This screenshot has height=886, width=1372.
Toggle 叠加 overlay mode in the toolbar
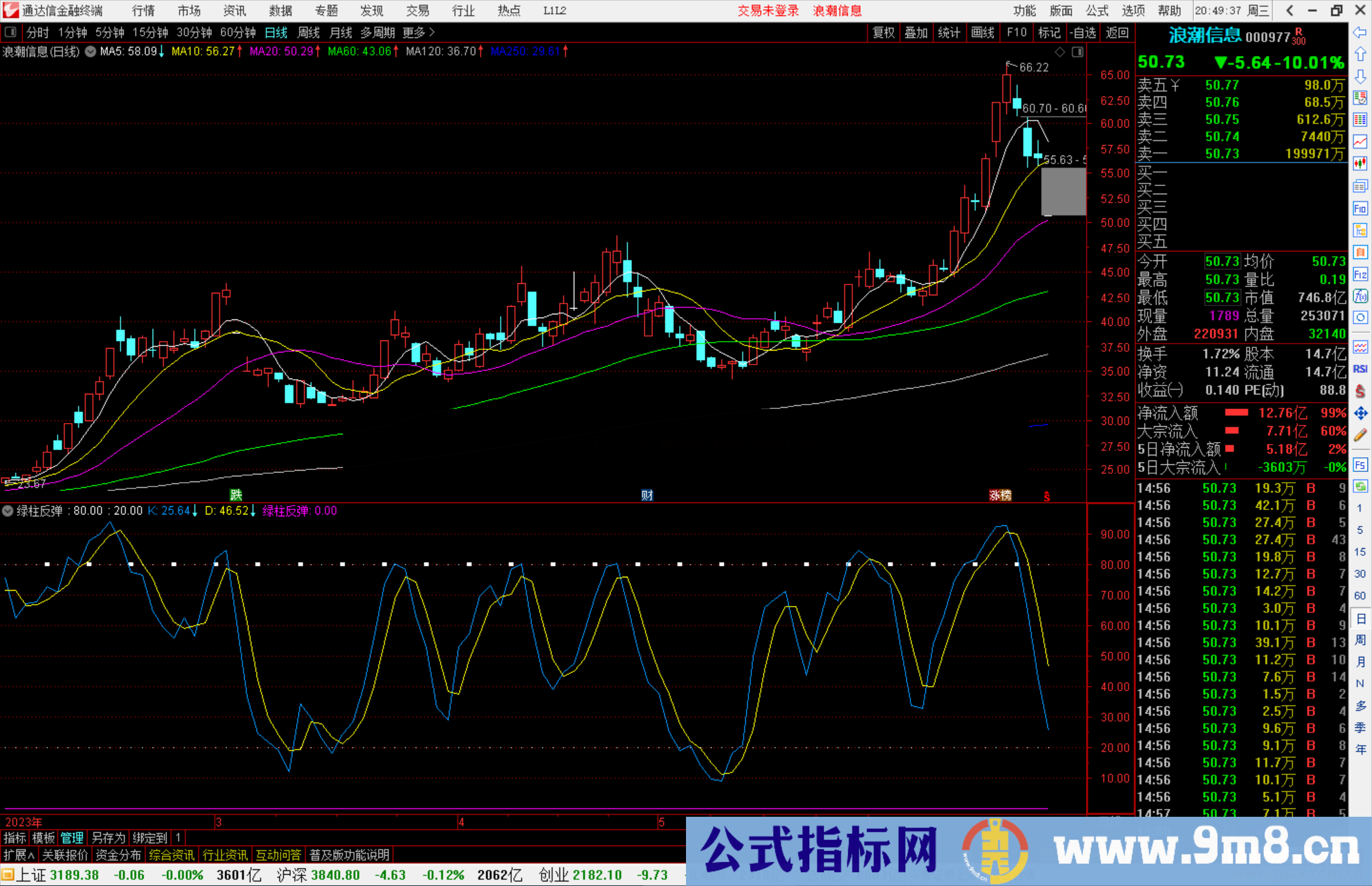pos(917,32)
